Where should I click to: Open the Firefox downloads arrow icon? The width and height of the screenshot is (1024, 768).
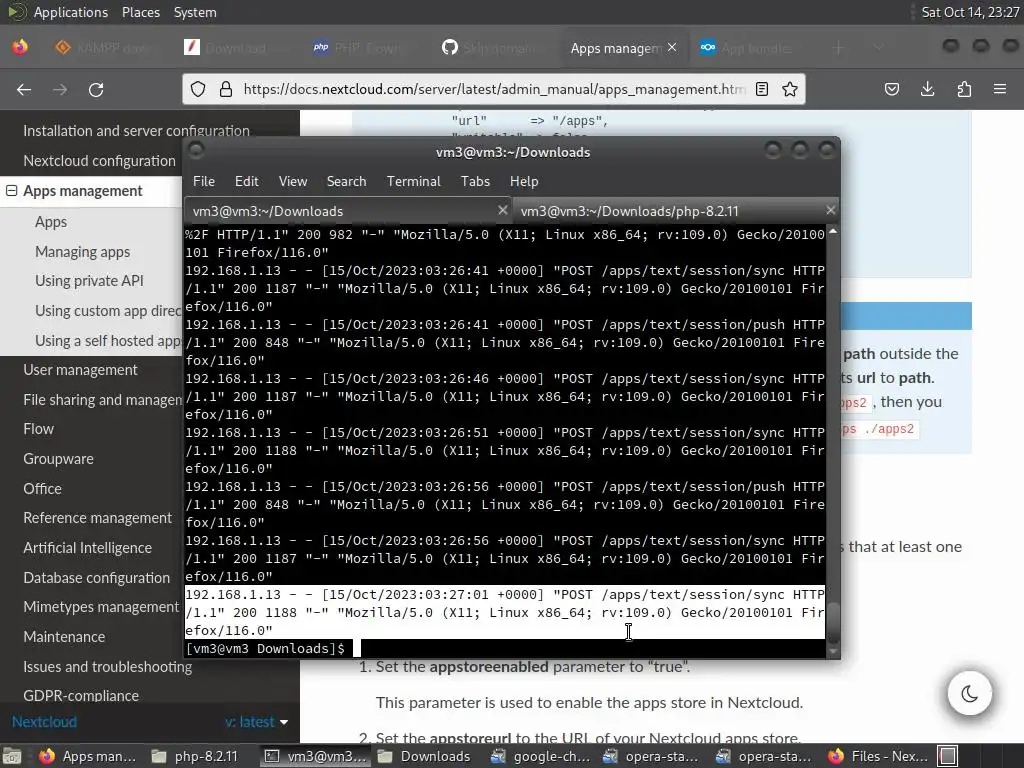(927, 89)
